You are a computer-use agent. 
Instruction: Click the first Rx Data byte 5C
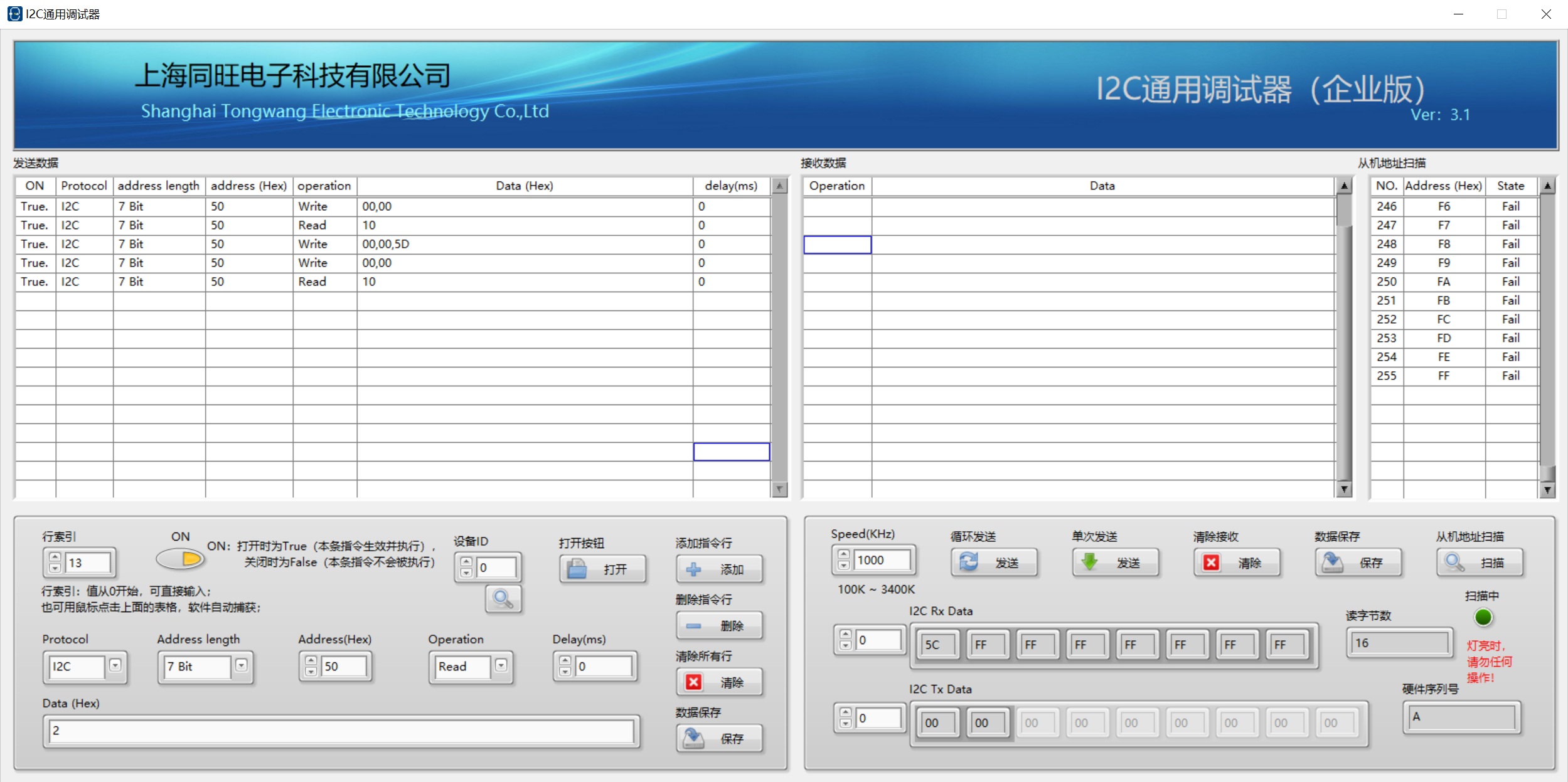pyautogui.click(x=937, y=645)
